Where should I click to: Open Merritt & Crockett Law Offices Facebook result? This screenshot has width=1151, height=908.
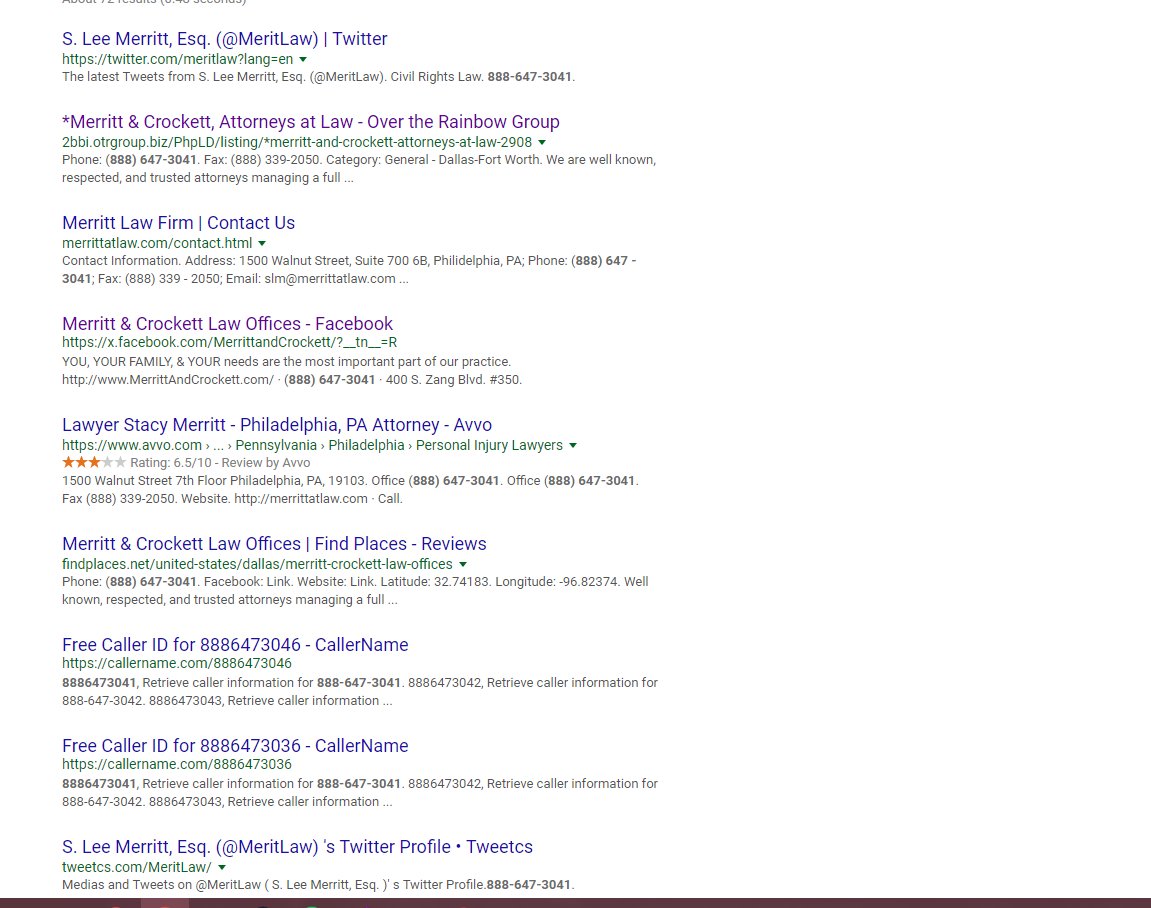pos(228,324)
